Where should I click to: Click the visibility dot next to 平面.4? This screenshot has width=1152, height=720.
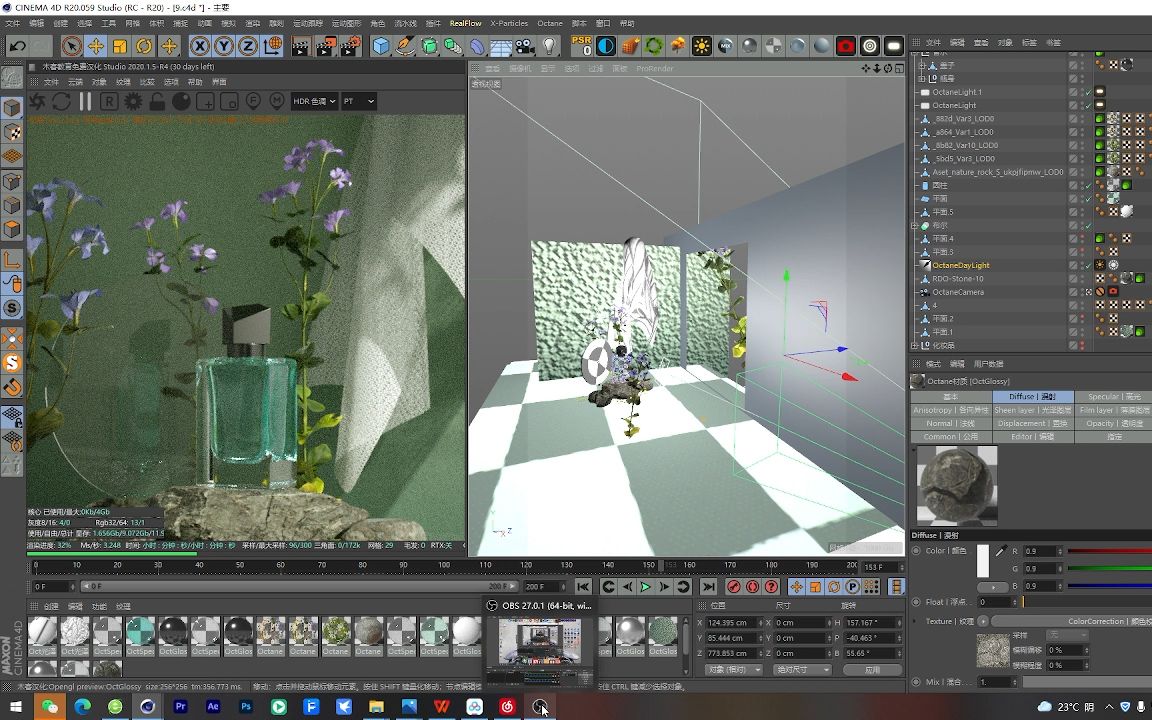pyautogui.click(x=1084, y=236)
